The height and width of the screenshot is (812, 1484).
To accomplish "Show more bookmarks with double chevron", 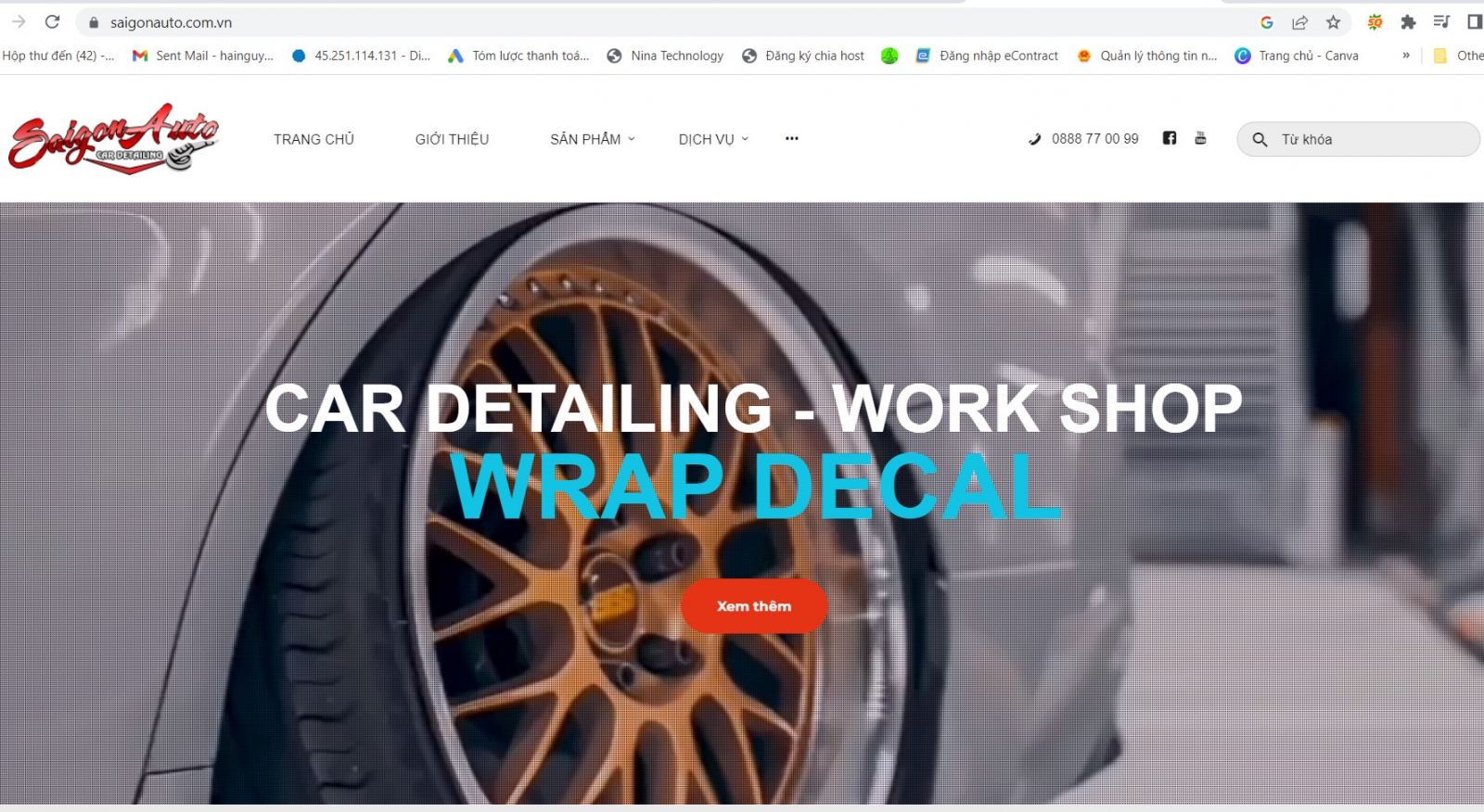I will pos(1406,56).
